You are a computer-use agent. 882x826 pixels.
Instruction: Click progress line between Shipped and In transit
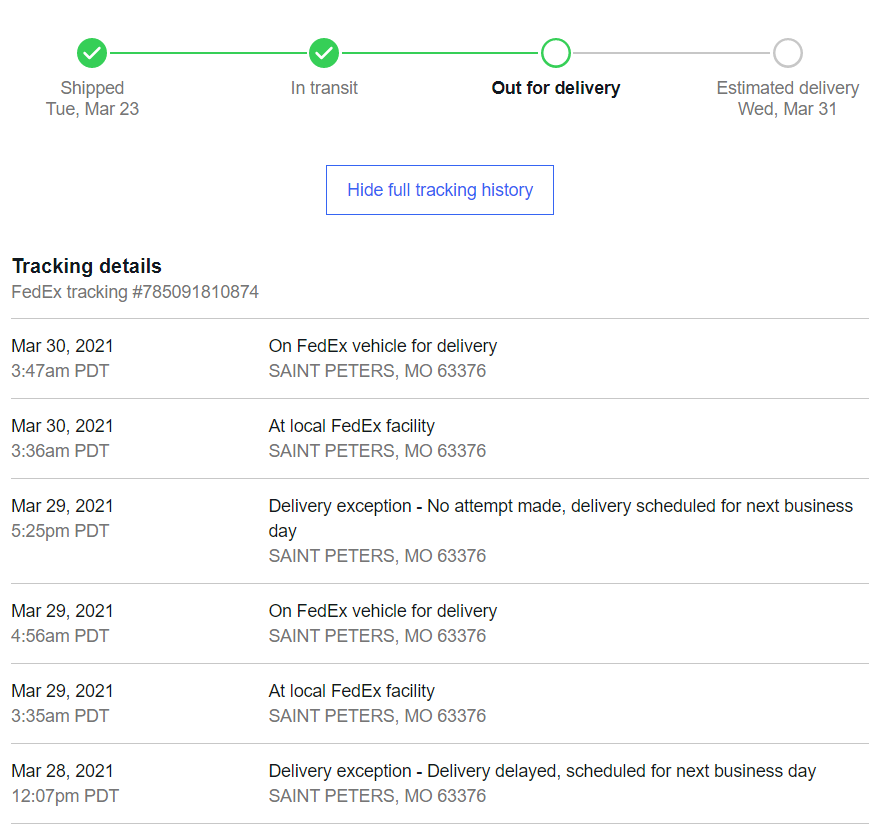208,53
